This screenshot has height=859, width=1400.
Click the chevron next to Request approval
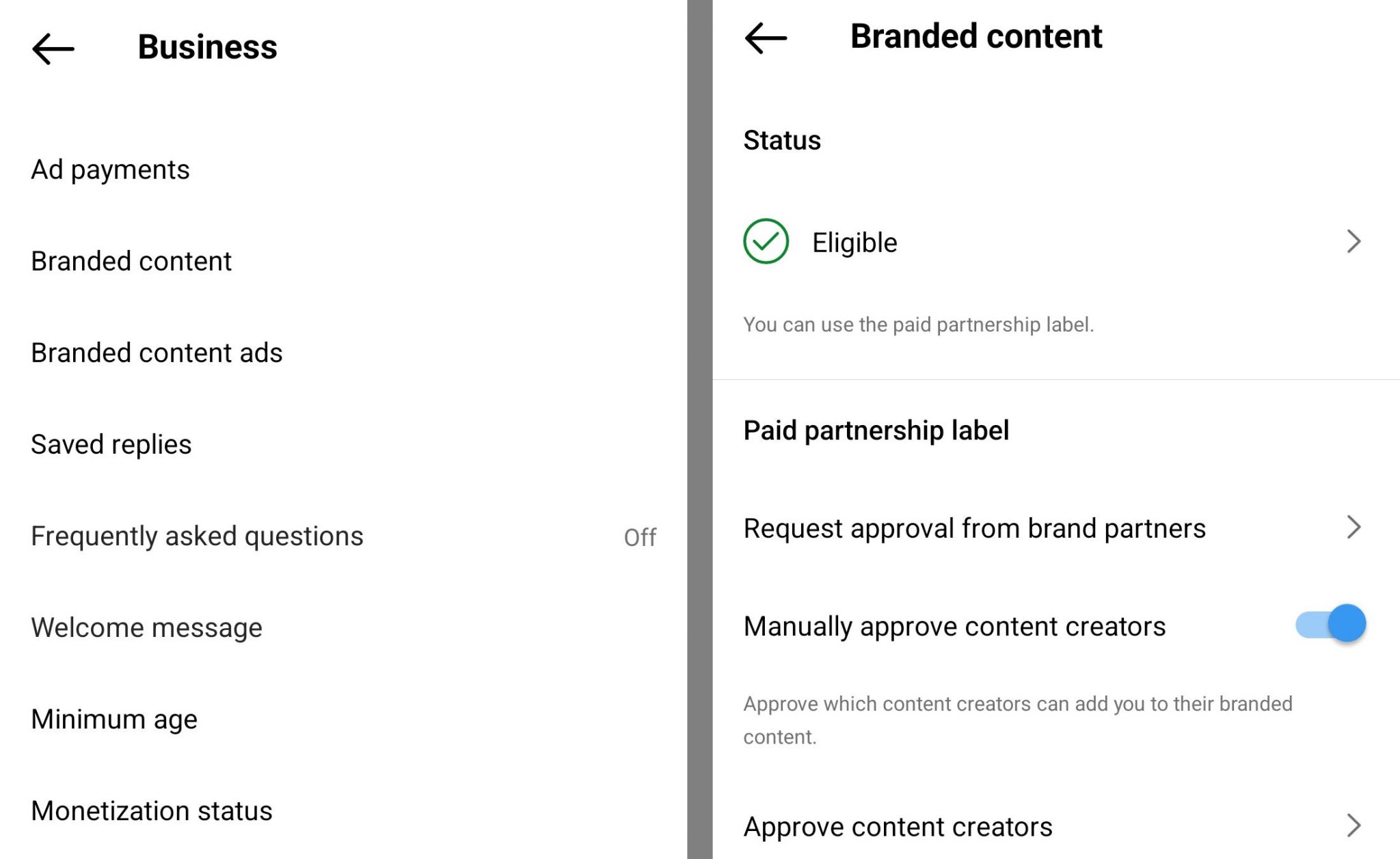[x=1354, y=527]
